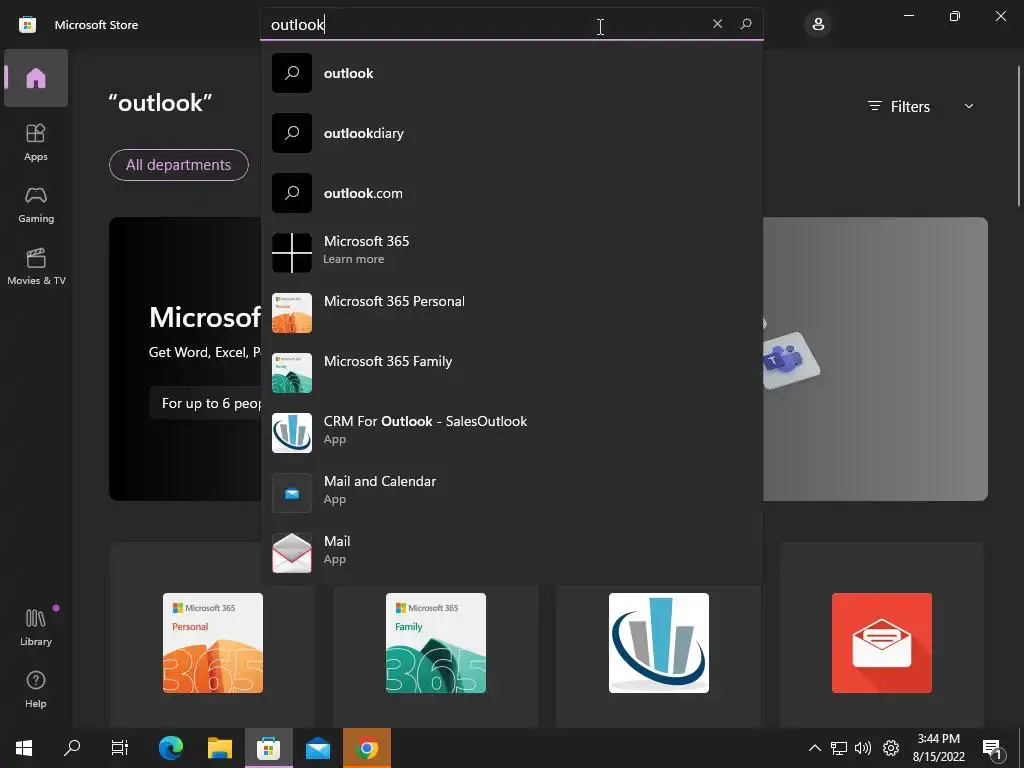This screenshot has height=768, width=1024.
Task: Open the blue bar chart app result card
Action: point(658,643)
